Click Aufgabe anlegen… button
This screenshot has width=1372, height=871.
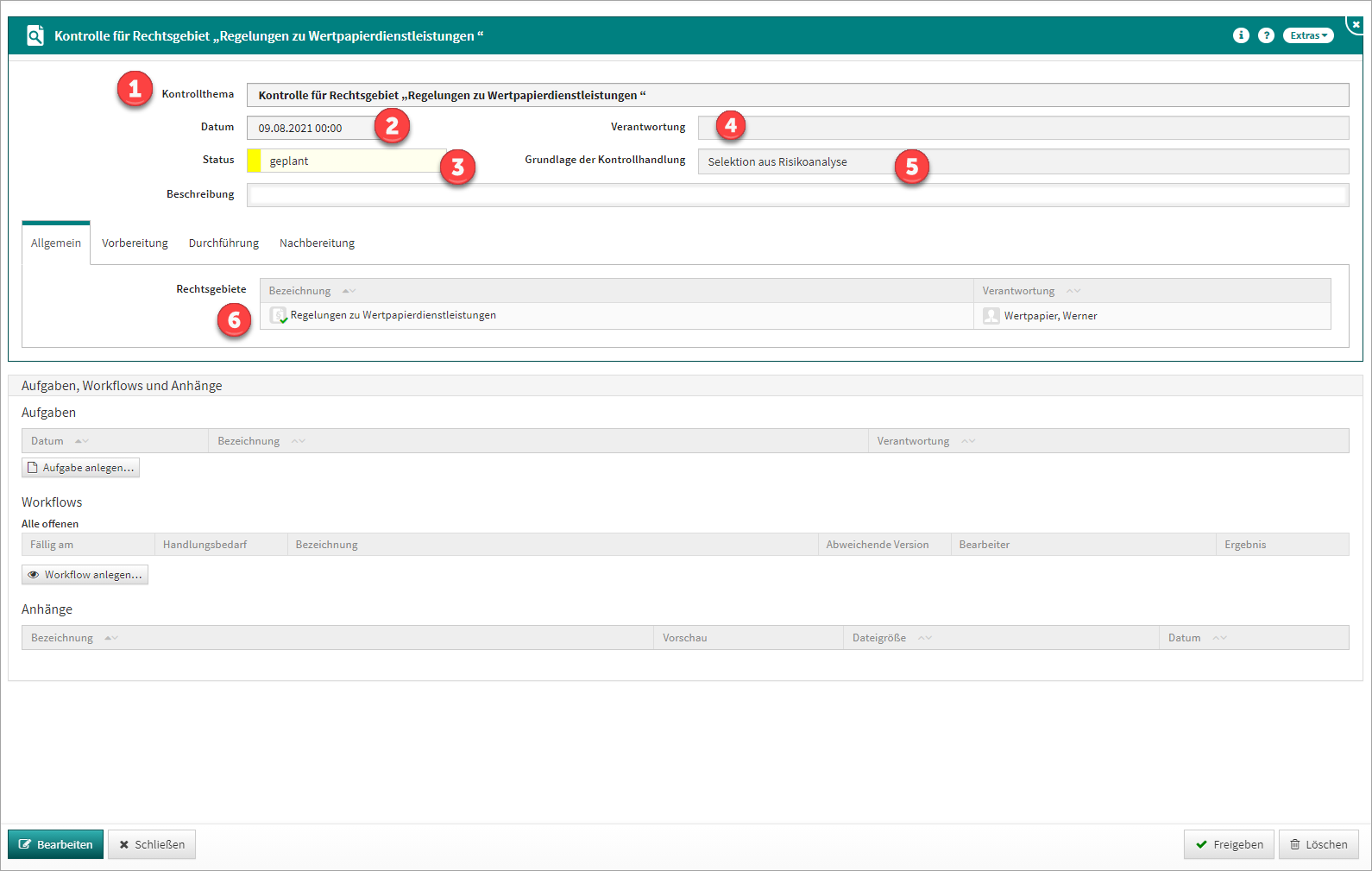[x=80, y=468]
